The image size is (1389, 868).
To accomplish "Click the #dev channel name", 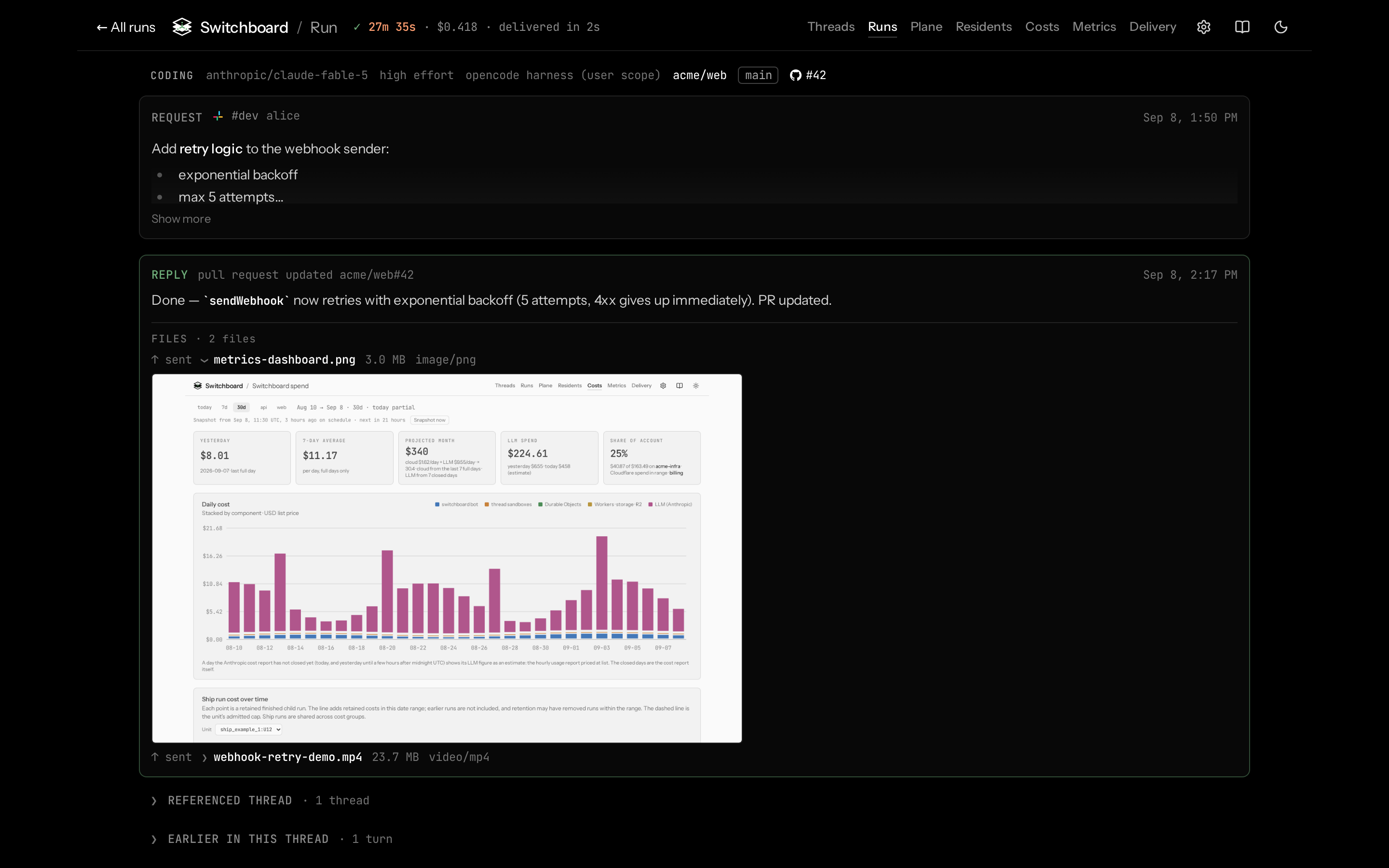I will [245, 116].
